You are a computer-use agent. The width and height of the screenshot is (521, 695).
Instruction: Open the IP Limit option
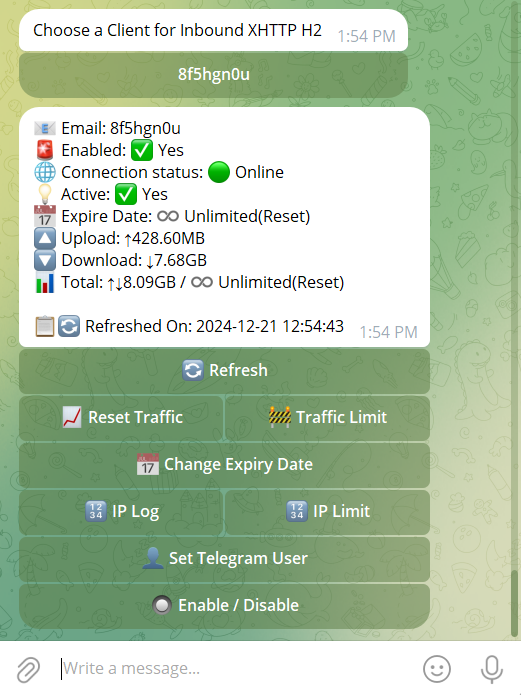(x=328, y=512)
